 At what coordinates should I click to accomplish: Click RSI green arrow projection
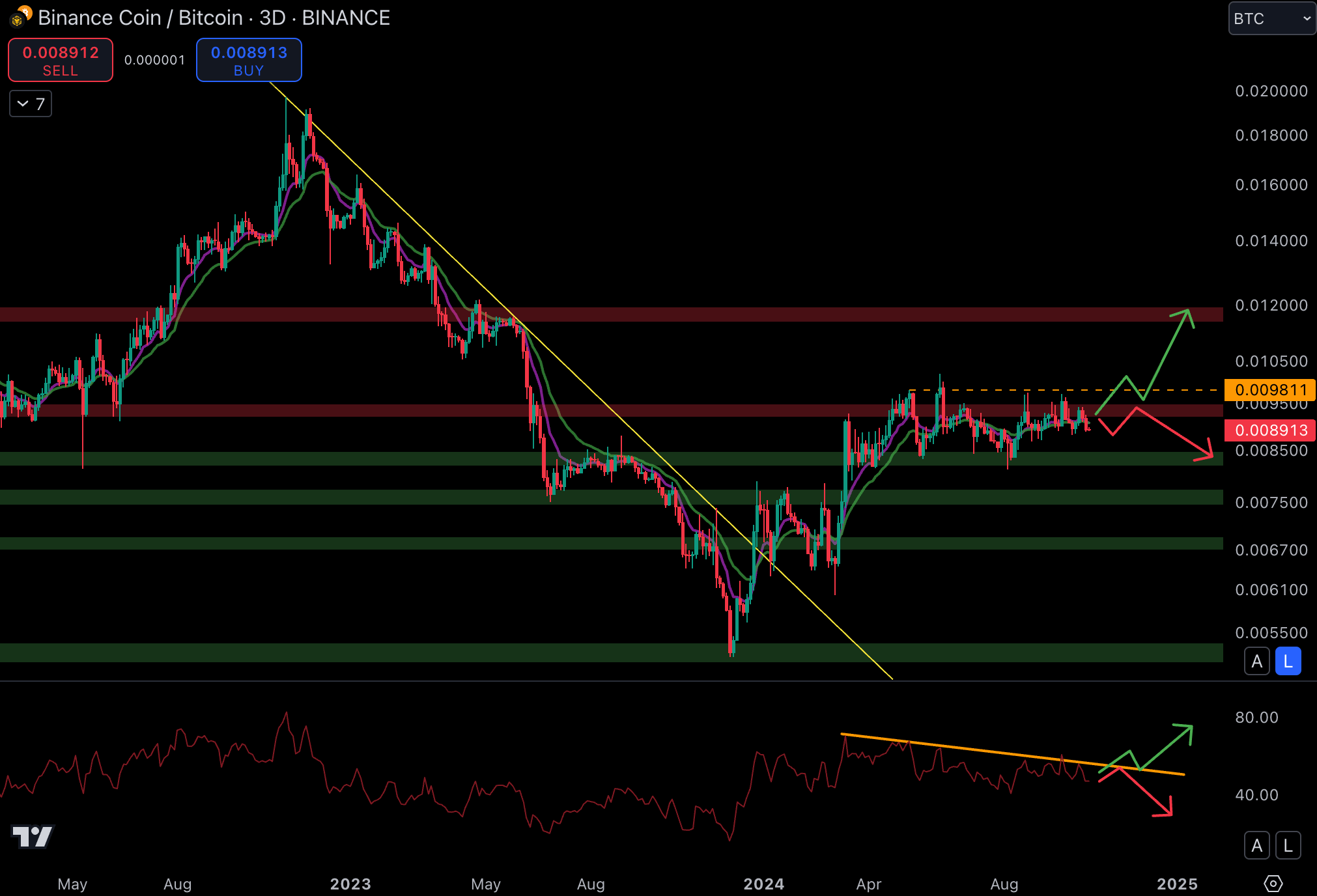pos(1166,748)
